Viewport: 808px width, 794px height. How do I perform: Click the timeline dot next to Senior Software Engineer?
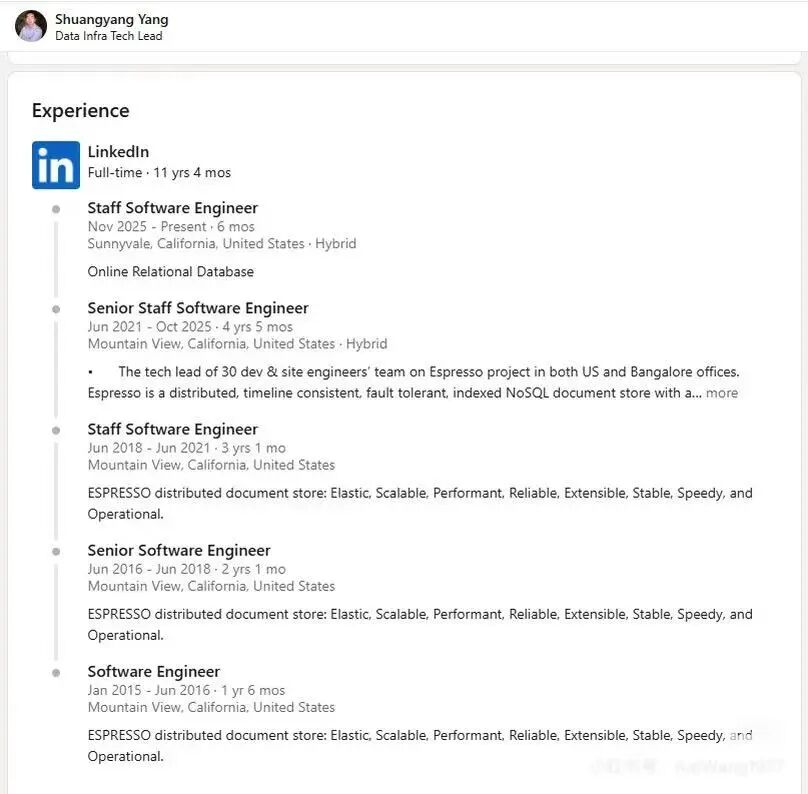pyautogui.click(x=56, y=551)
